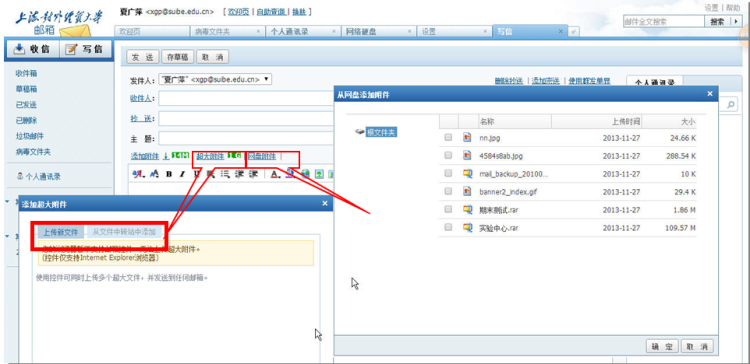This screenshot has height=364, width=750.
Task: Click the nn.jpg file type icon
Action: (x=467, y=138)
